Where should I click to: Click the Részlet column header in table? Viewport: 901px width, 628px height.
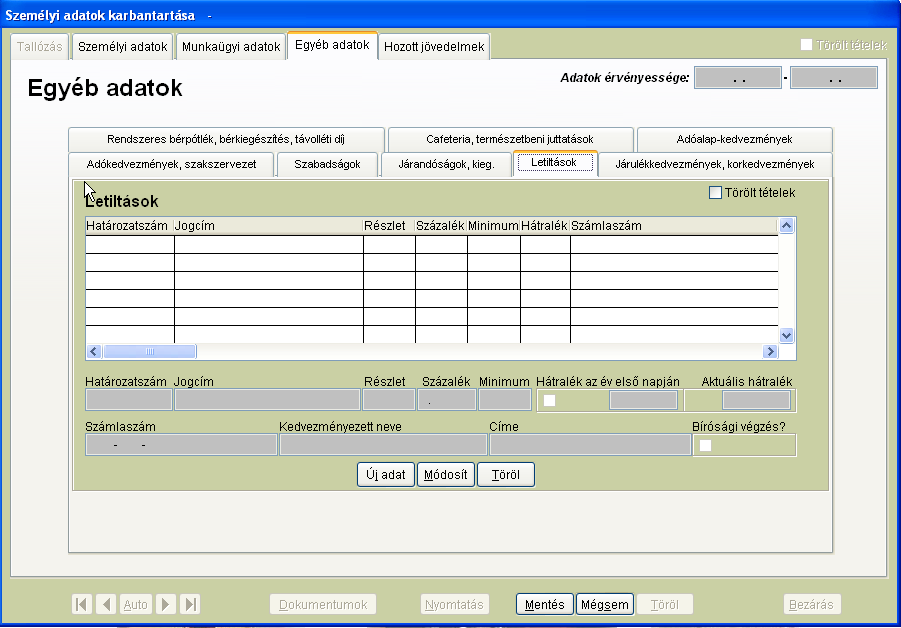tap(389, 226)
